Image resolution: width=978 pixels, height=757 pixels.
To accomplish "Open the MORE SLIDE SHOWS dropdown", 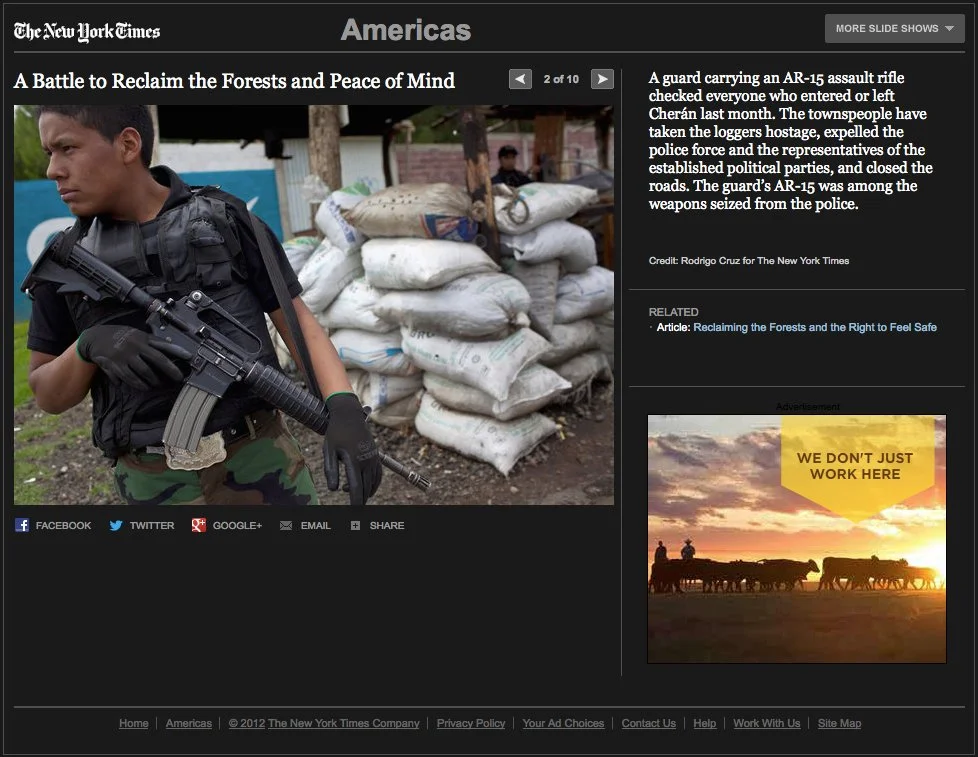I will tap(893, 29).
